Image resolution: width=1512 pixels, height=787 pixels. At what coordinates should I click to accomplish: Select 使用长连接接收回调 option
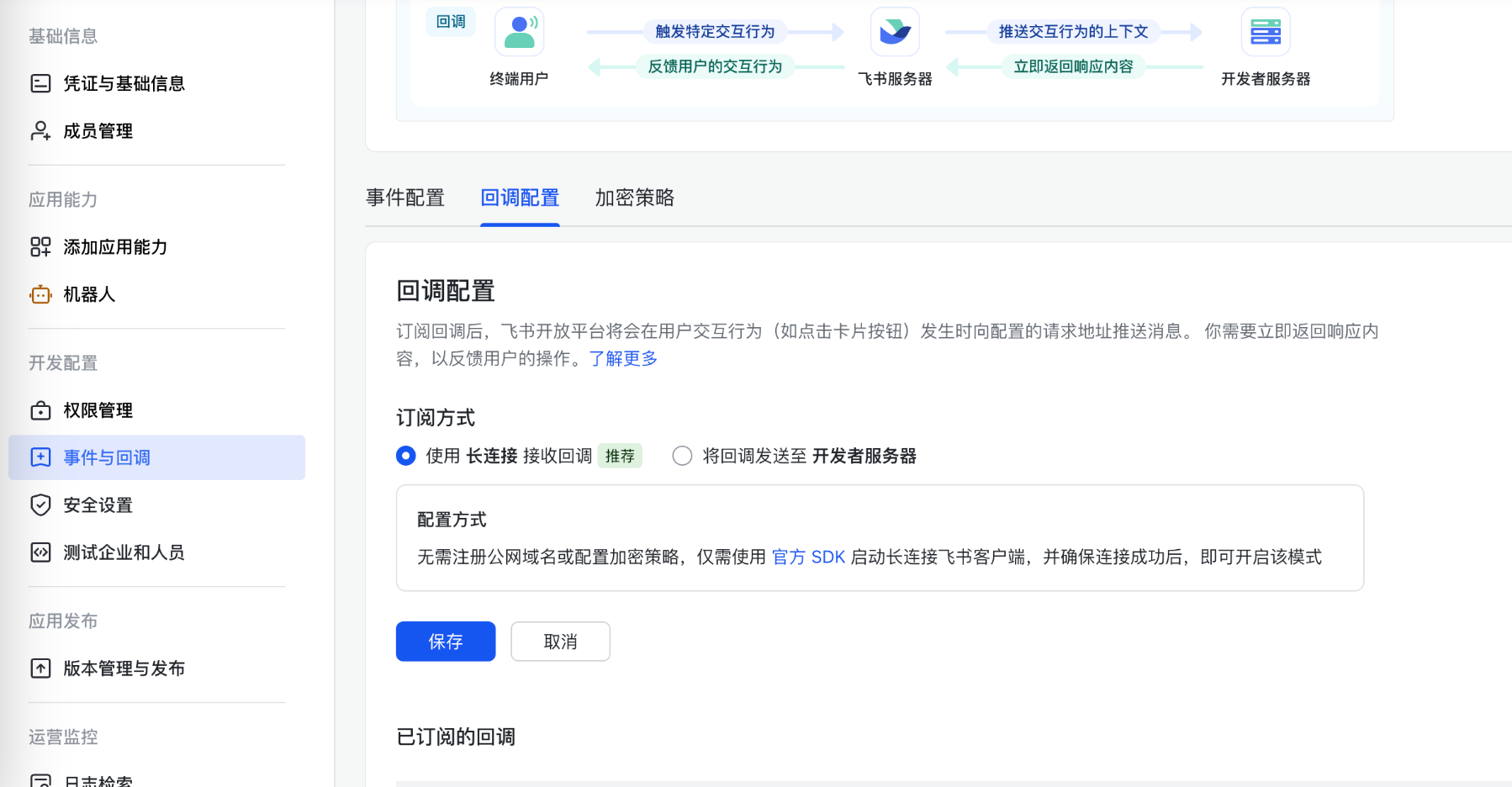pyautogui.click(x=406, y=455)
